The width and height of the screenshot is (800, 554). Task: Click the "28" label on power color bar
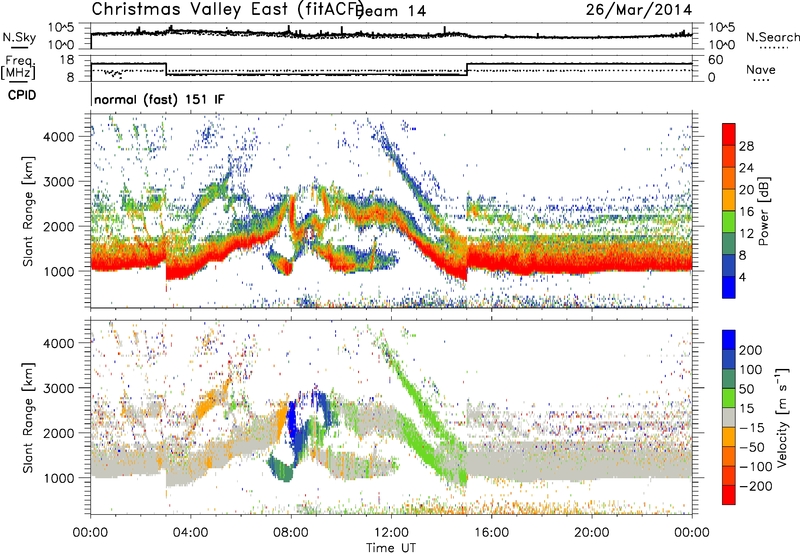pos(746,146)
